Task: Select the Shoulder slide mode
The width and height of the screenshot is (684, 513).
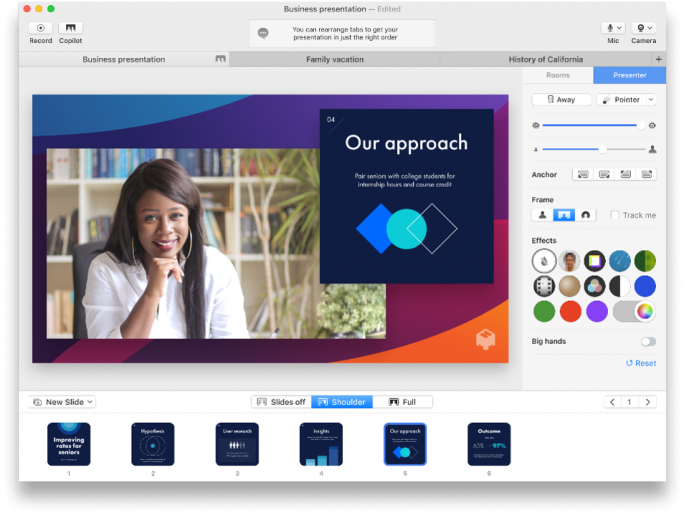Action: 342,402
